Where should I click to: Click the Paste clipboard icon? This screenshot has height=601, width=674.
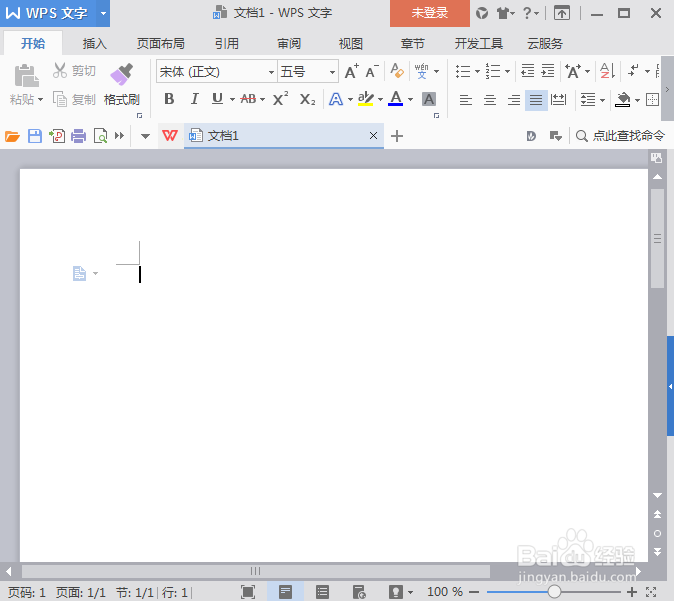pos(26,76)
